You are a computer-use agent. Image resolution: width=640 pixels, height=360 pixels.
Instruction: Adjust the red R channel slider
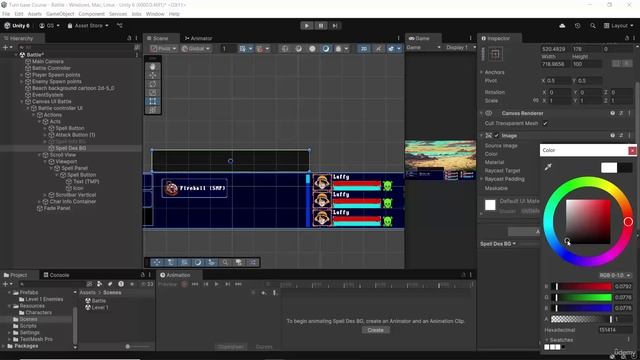(x=582, y=287)
